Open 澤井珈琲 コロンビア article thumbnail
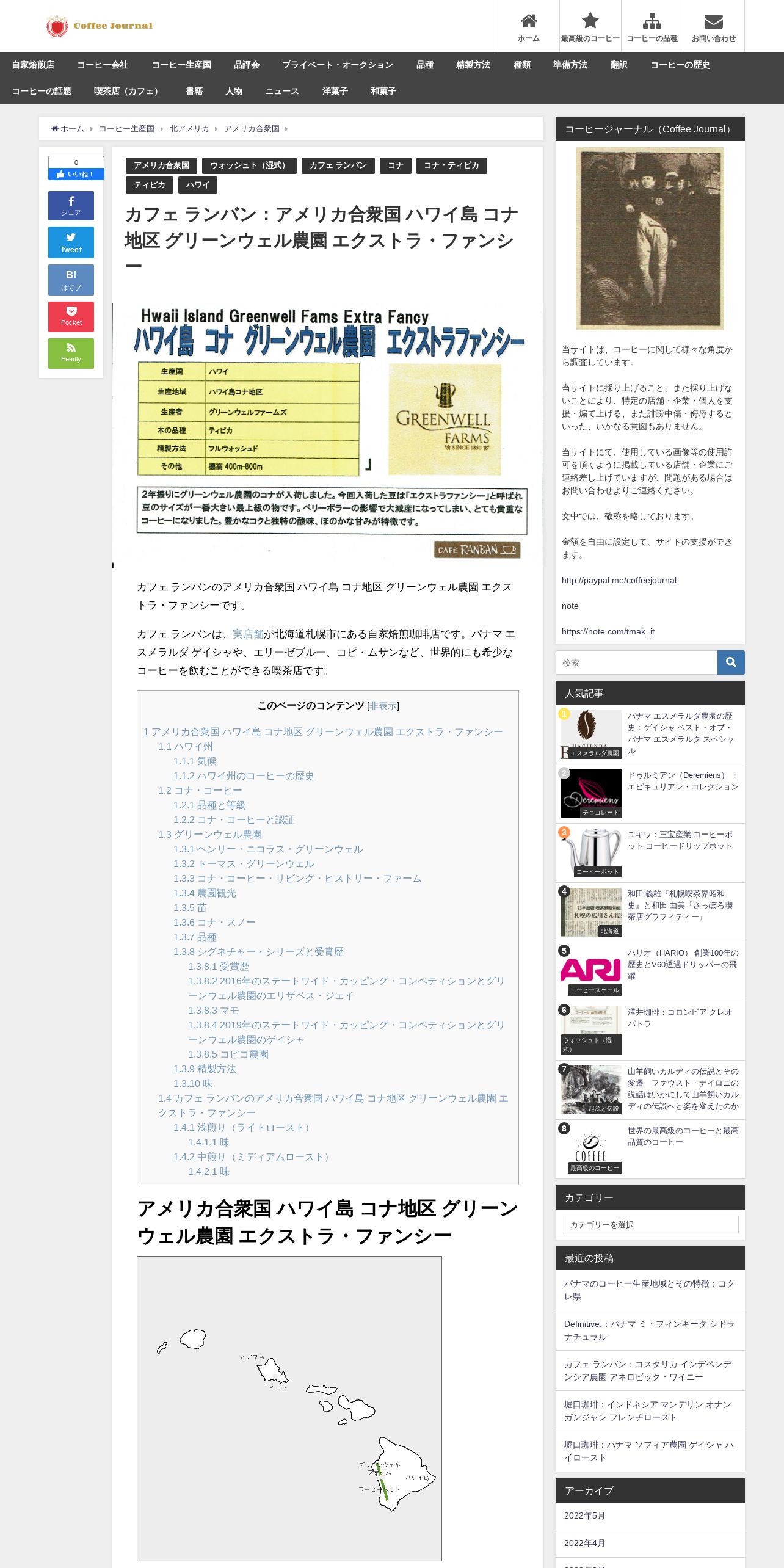 [591, 1031]
